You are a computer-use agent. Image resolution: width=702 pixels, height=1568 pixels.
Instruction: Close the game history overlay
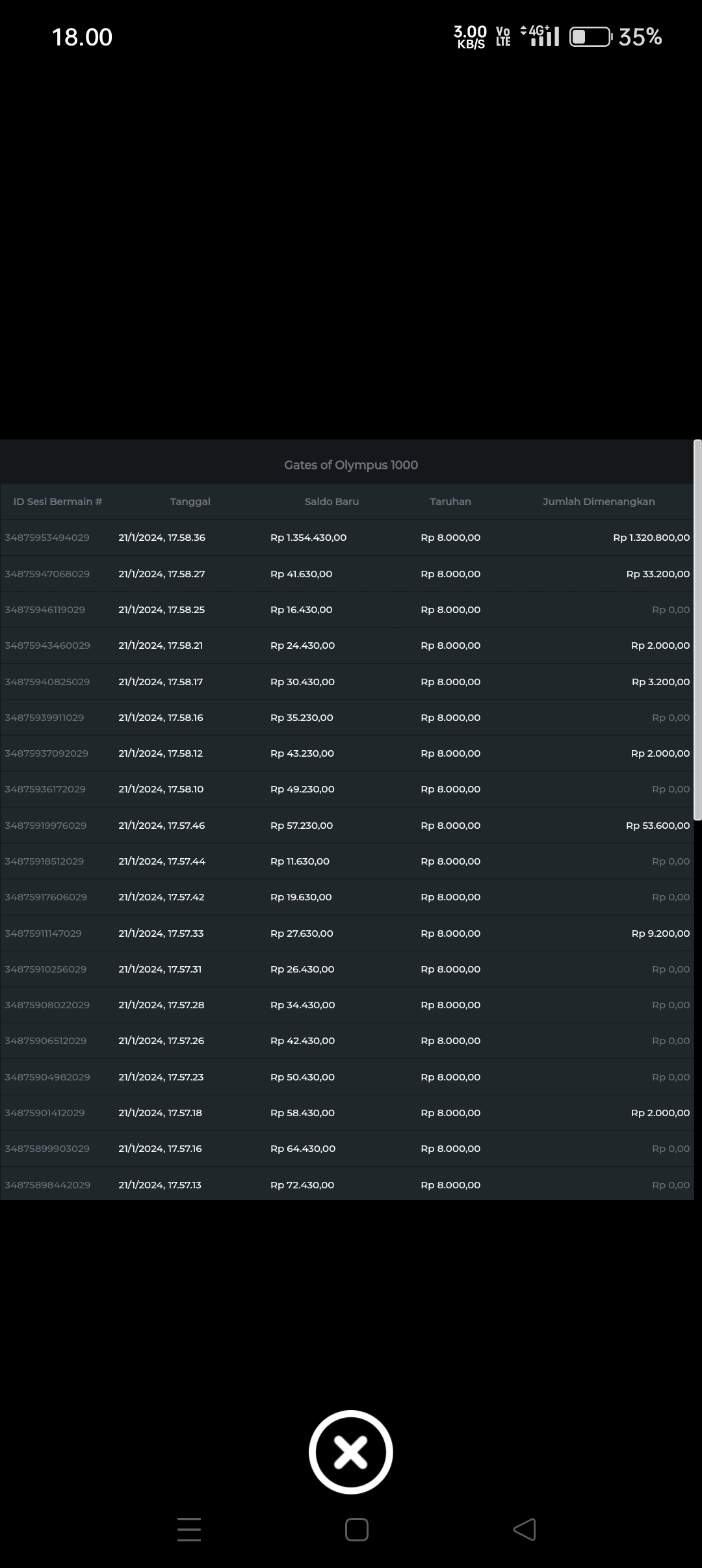[x=350, y=1452]
